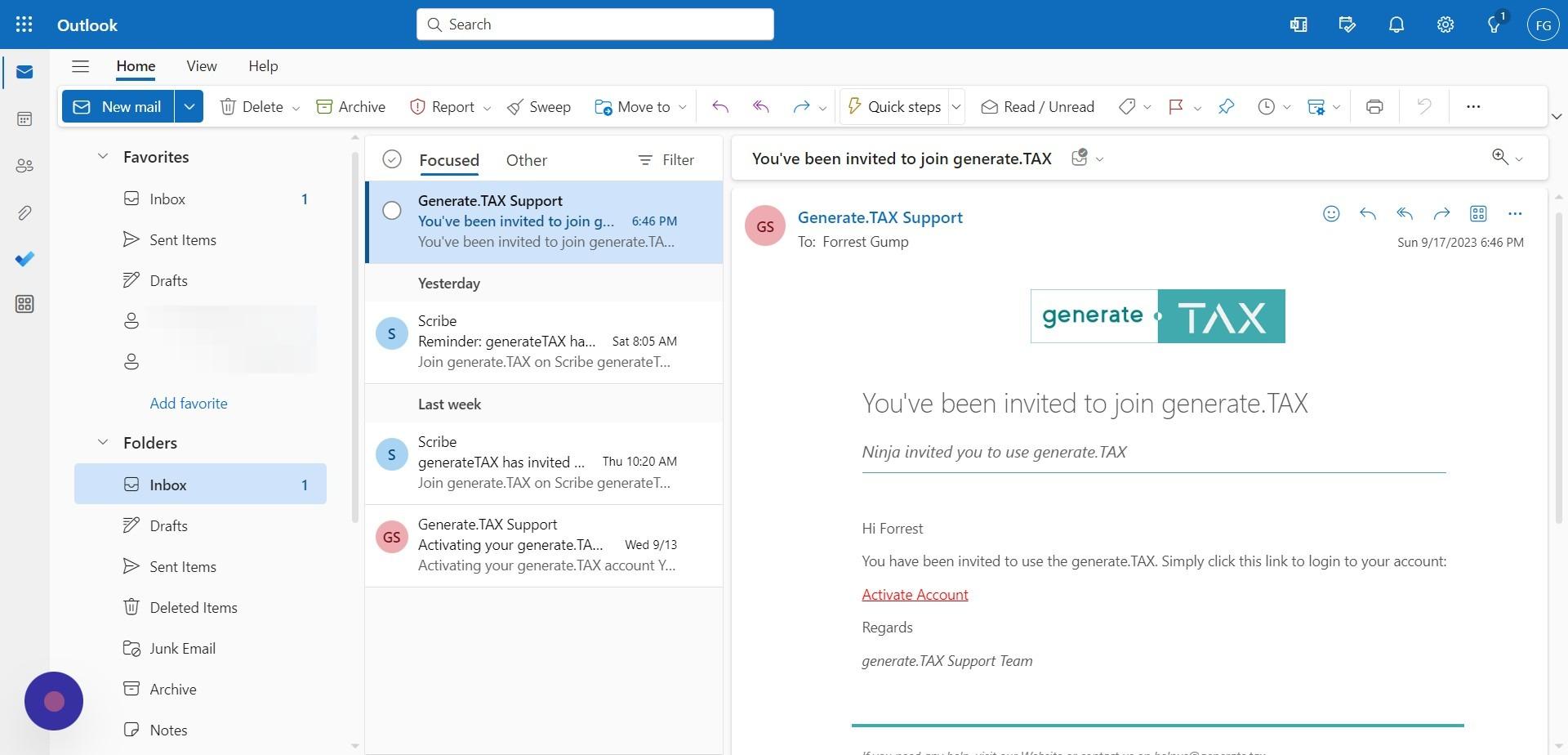Forward using ribbon forward arrow
This screenshot has width=1568, height=755.
[x=801, y=107]
